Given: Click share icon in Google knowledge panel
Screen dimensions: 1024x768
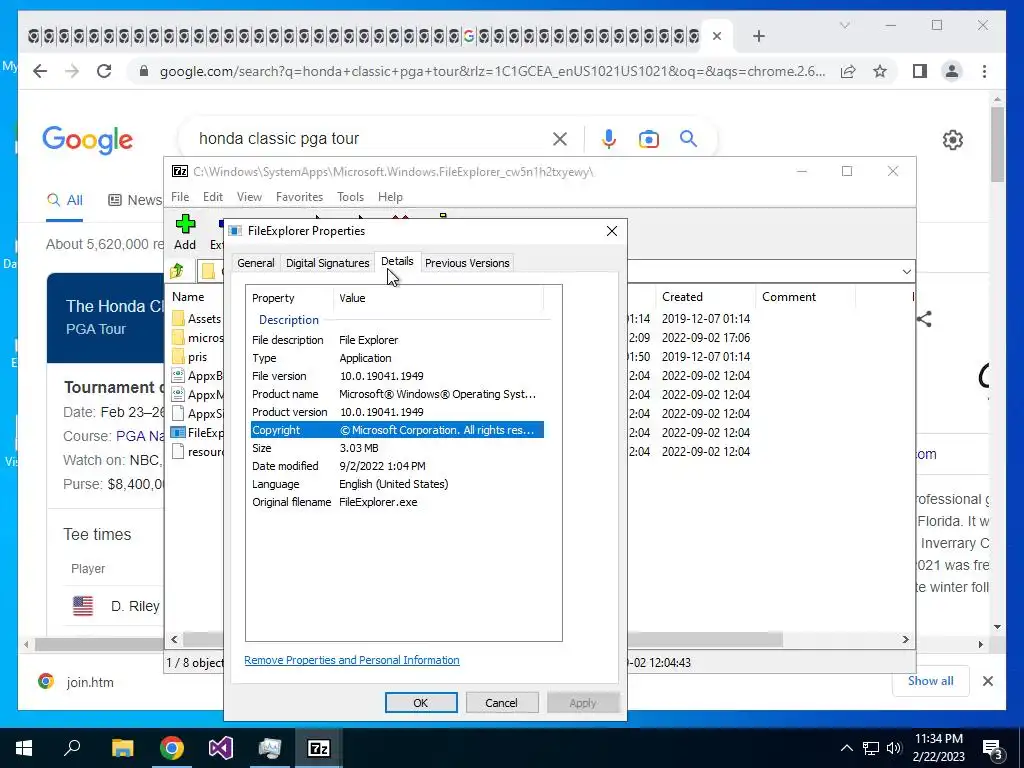Looking at the screenshot, I should click(923, 319).
